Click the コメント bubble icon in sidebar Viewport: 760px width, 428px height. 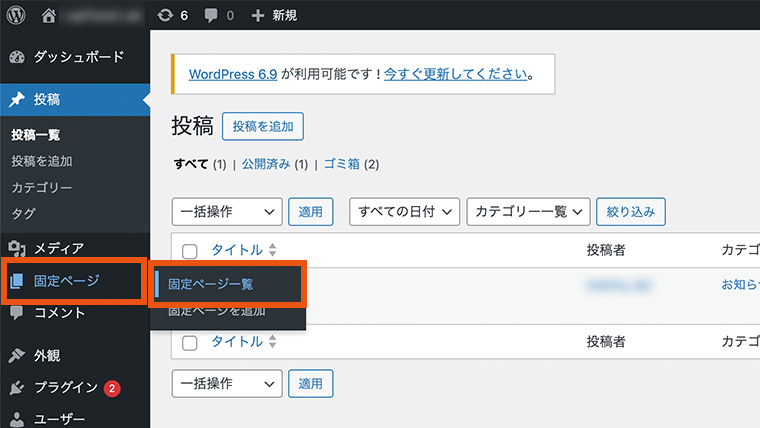tap(16, 313)
